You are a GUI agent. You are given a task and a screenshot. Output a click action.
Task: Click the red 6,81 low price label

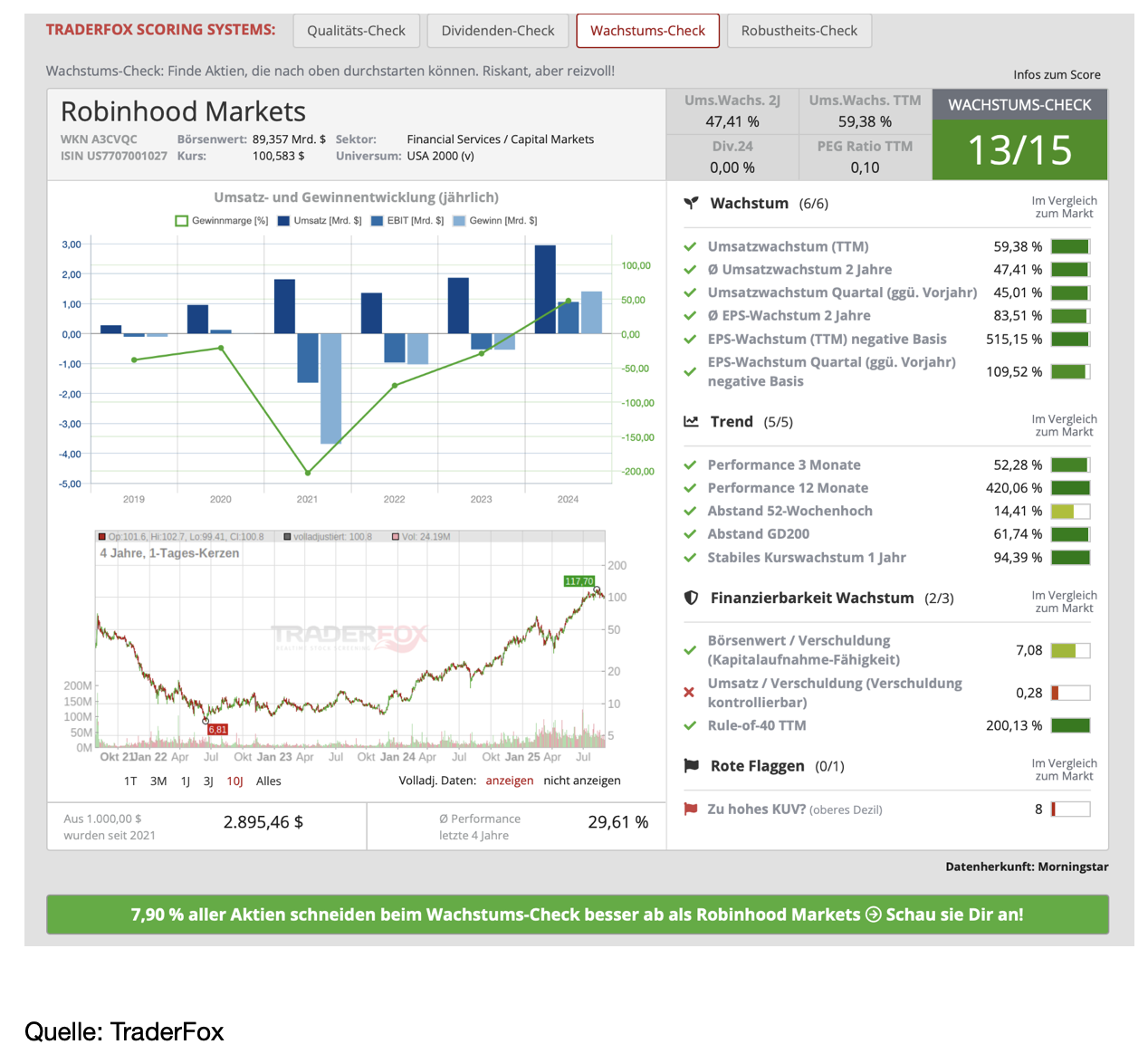pyautogui.click(x=217, y=729)
